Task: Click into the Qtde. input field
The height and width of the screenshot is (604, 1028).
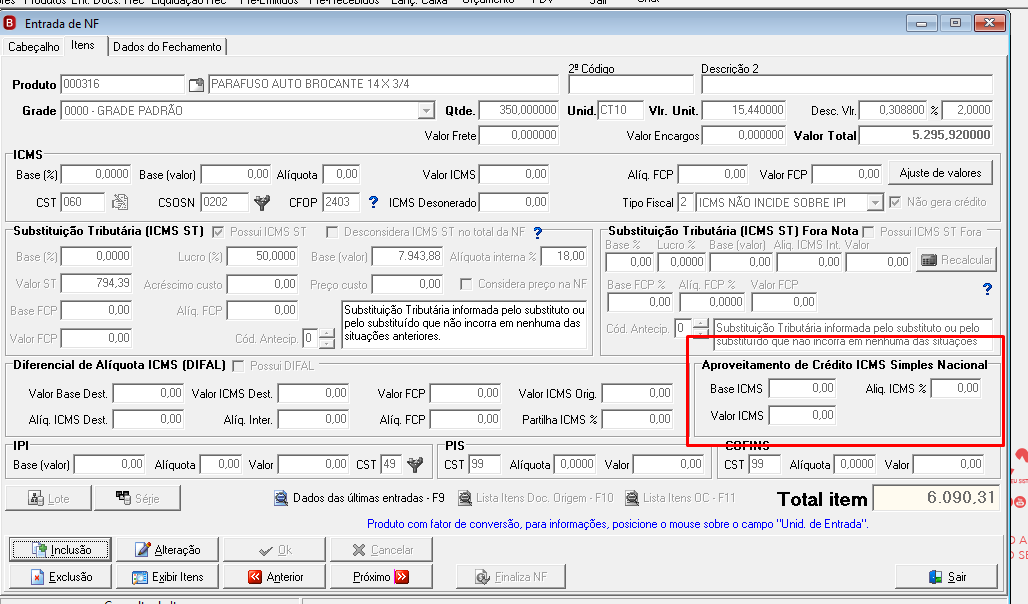Action: click(x=519, y=110)
